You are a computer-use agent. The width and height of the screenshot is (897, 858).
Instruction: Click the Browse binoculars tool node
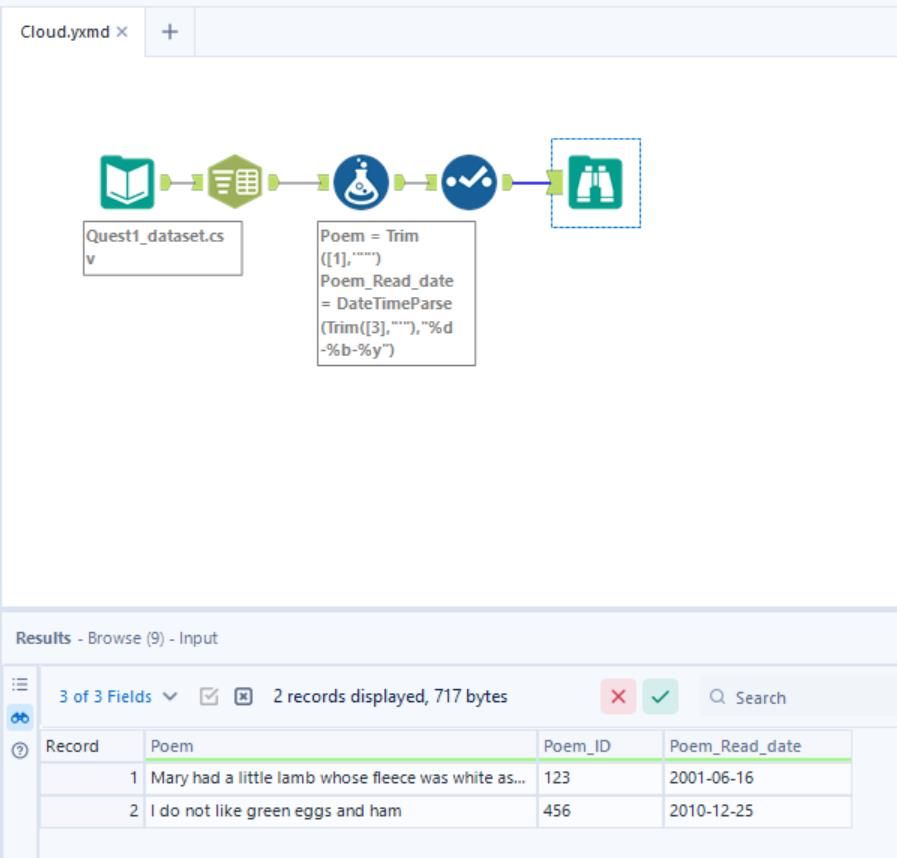595,183
